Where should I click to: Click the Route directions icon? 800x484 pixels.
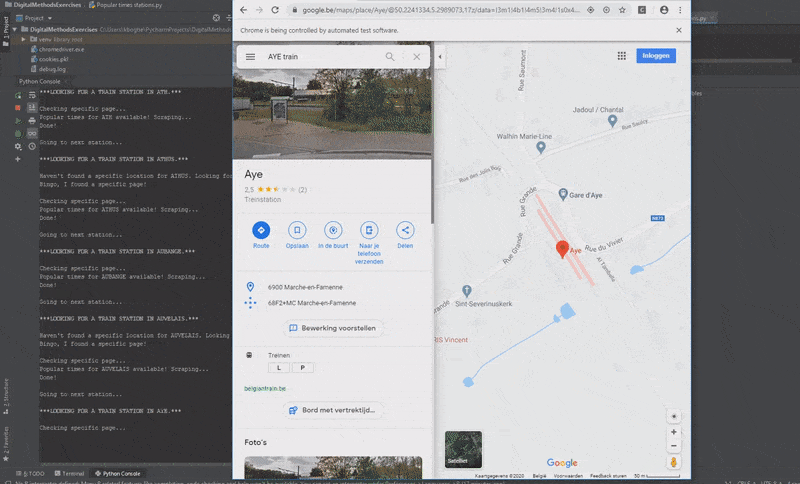261,230
